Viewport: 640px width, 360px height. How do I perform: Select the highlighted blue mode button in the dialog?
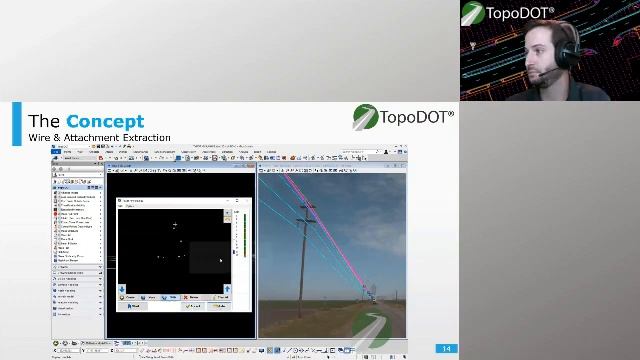(170, 297)
